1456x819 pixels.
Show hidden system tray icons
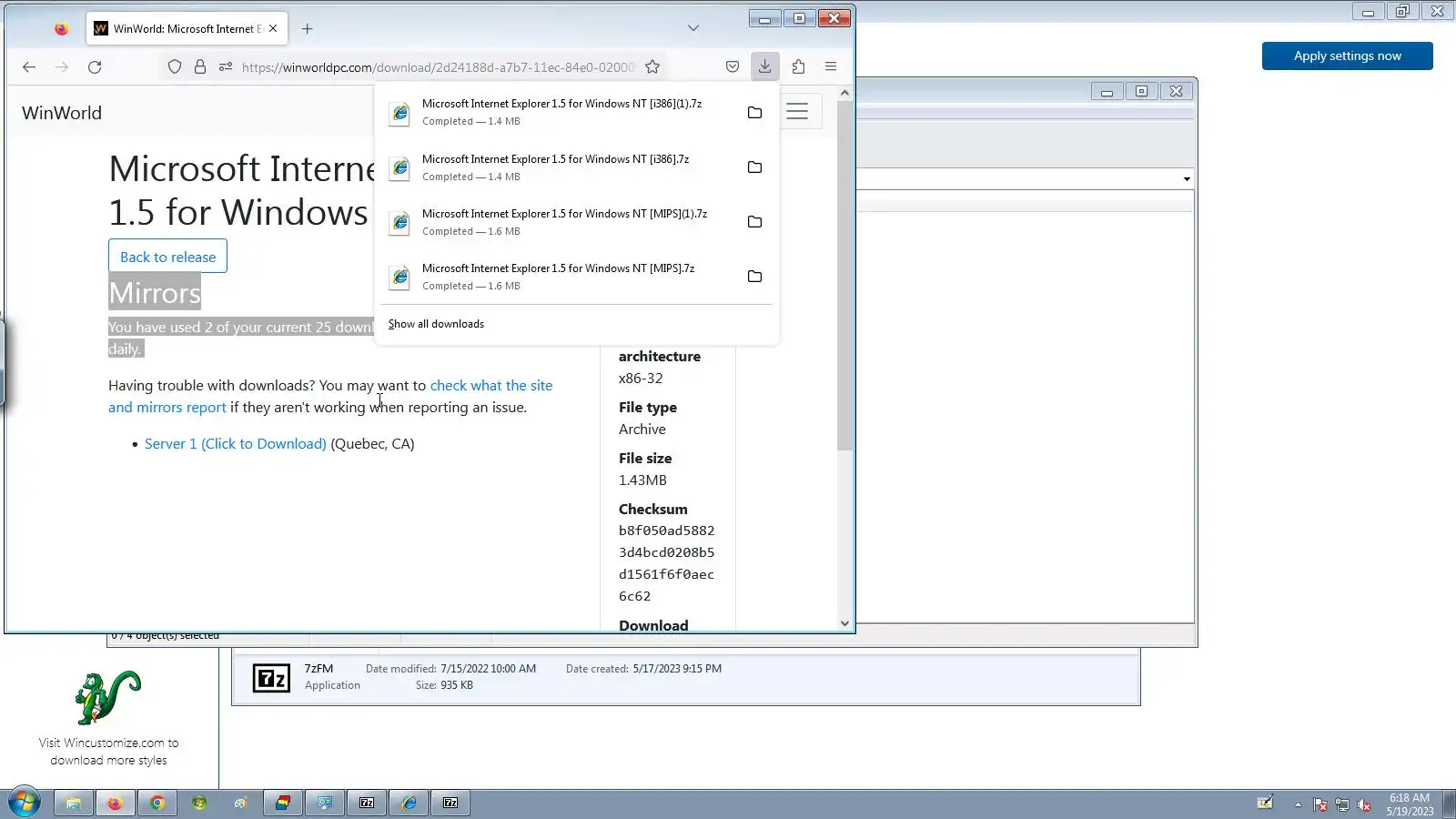[1298, 804]
